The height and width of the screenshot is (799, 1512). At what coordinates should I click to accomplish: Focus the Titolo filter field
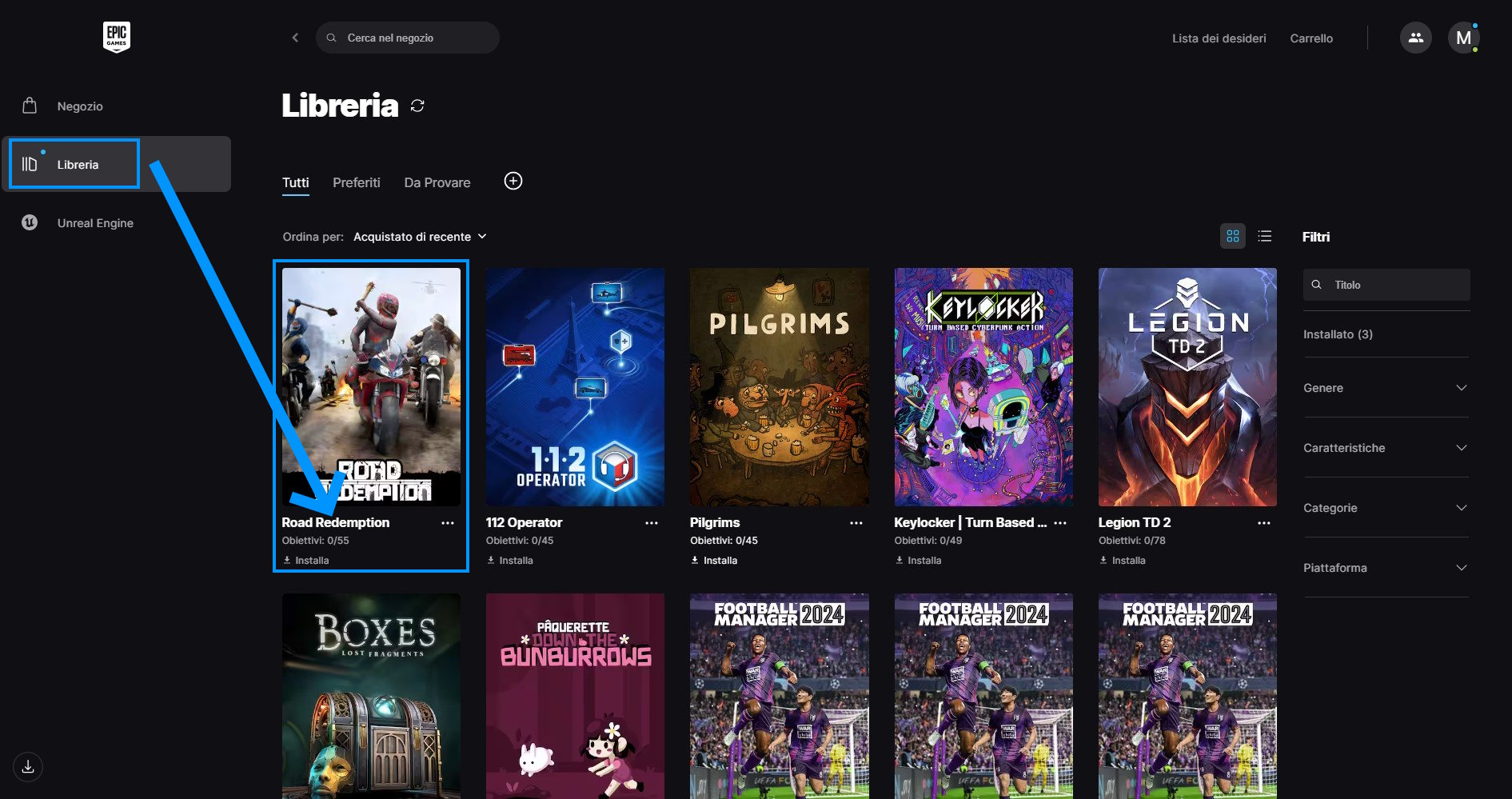click(x=1386, y=285)
